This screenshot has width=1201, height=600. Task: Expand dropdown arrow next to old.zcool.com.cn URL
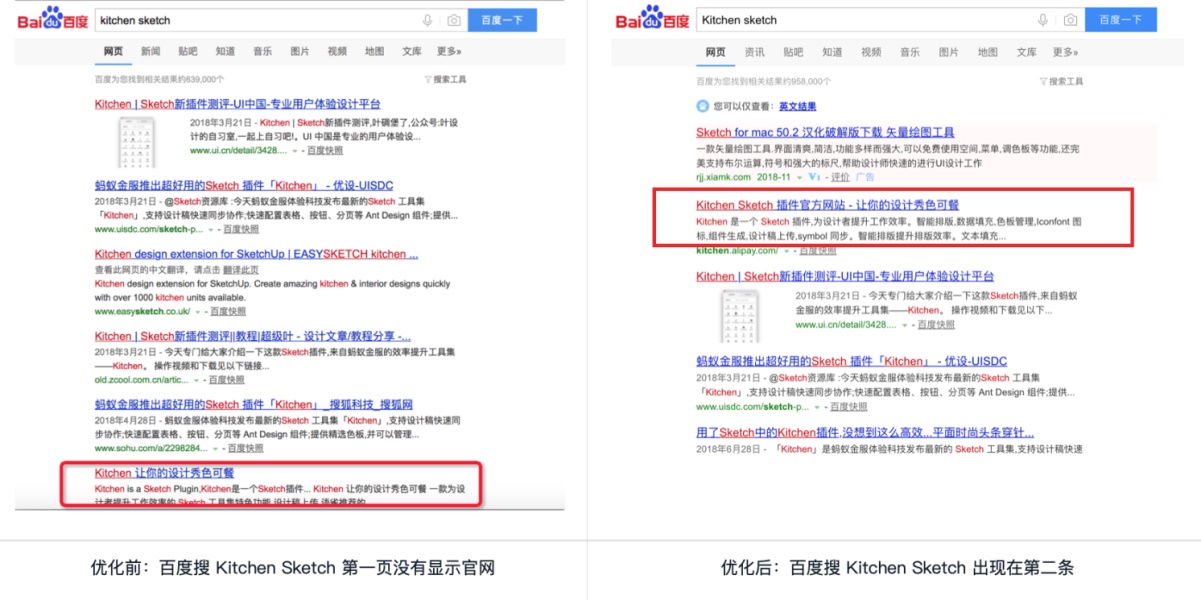(196, 380)
